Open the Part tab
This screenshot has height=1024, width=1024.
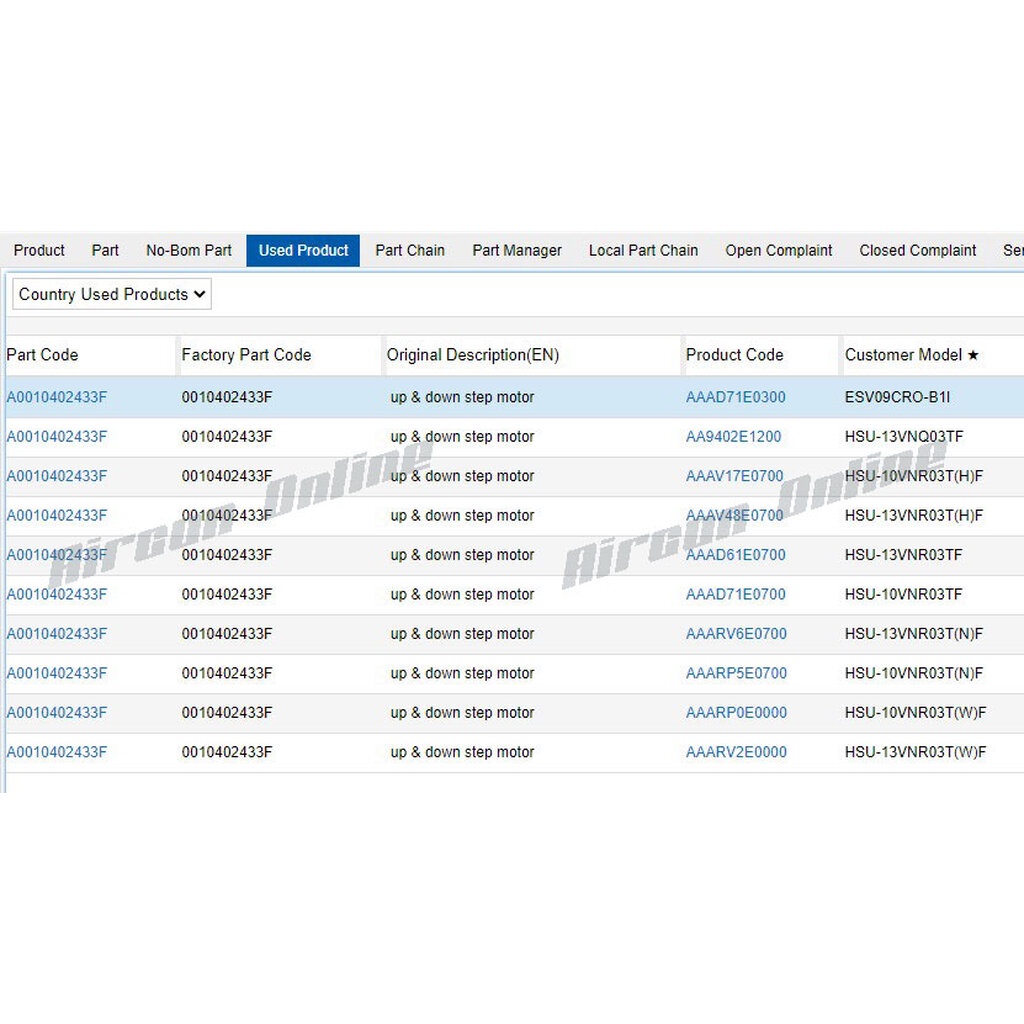coord(105,251)
